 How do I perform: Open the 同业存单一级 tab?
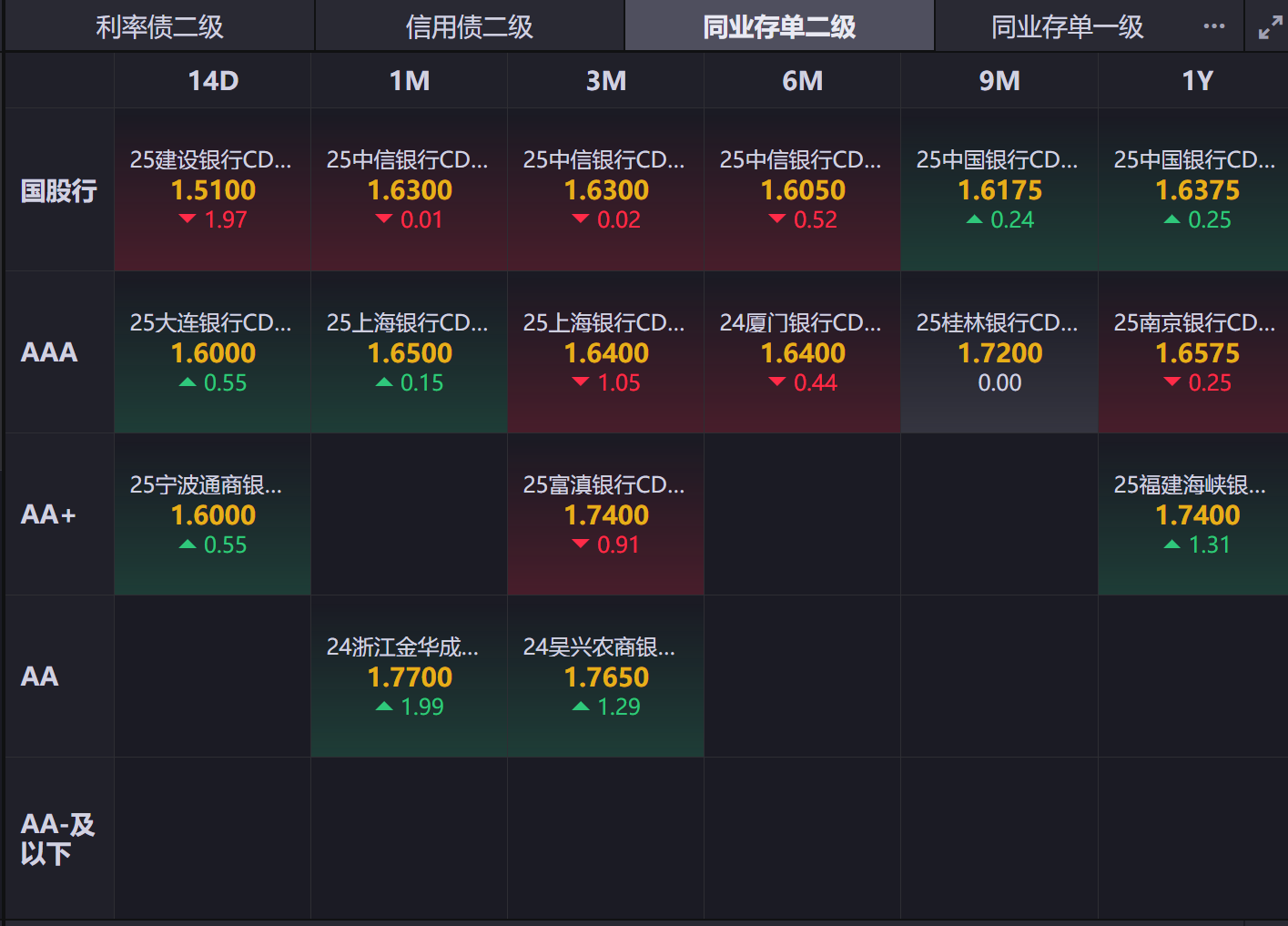click(x=1067, y=26)
